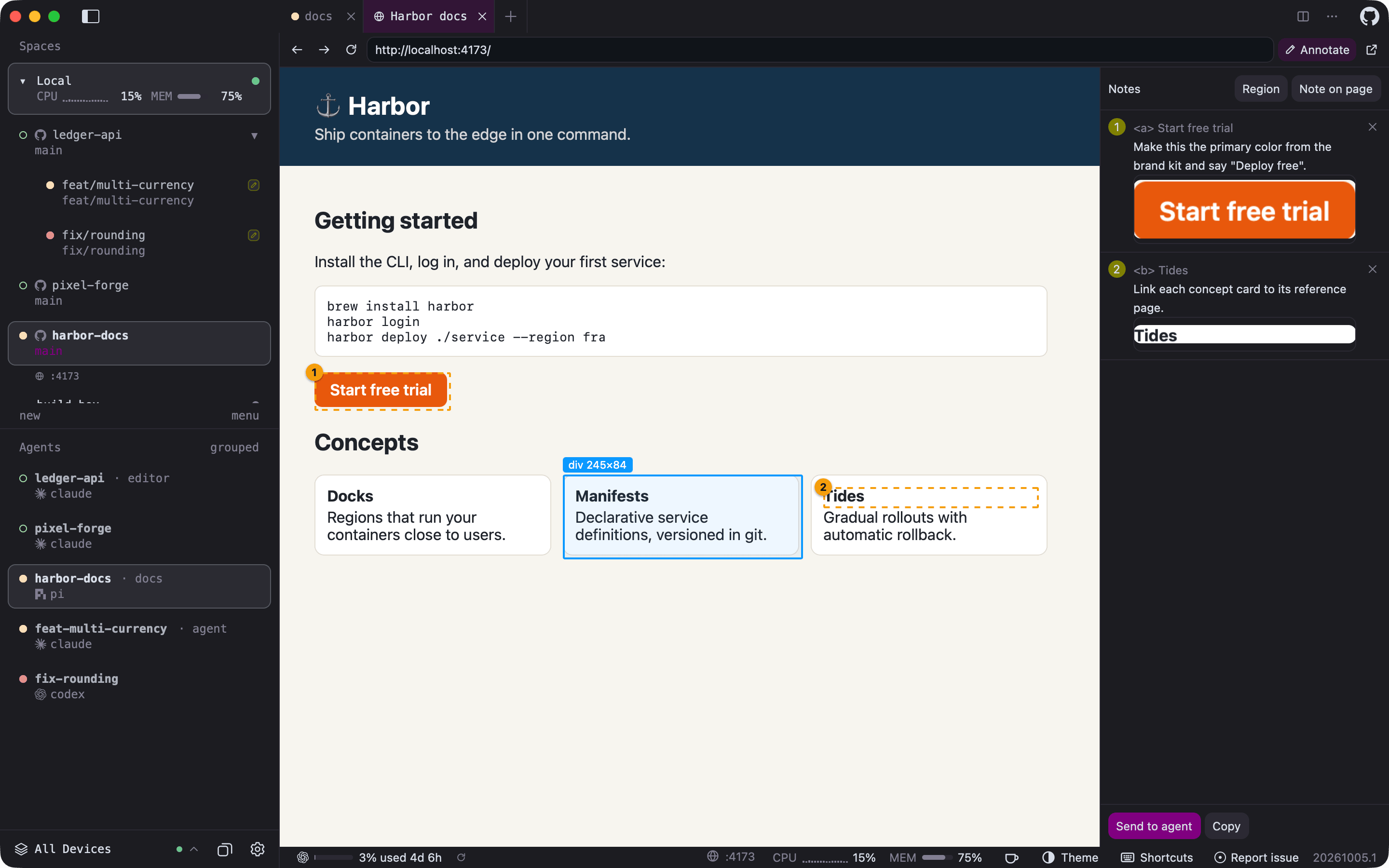
Task: Open the Spaces menu
Action: [x=245, y=415]
